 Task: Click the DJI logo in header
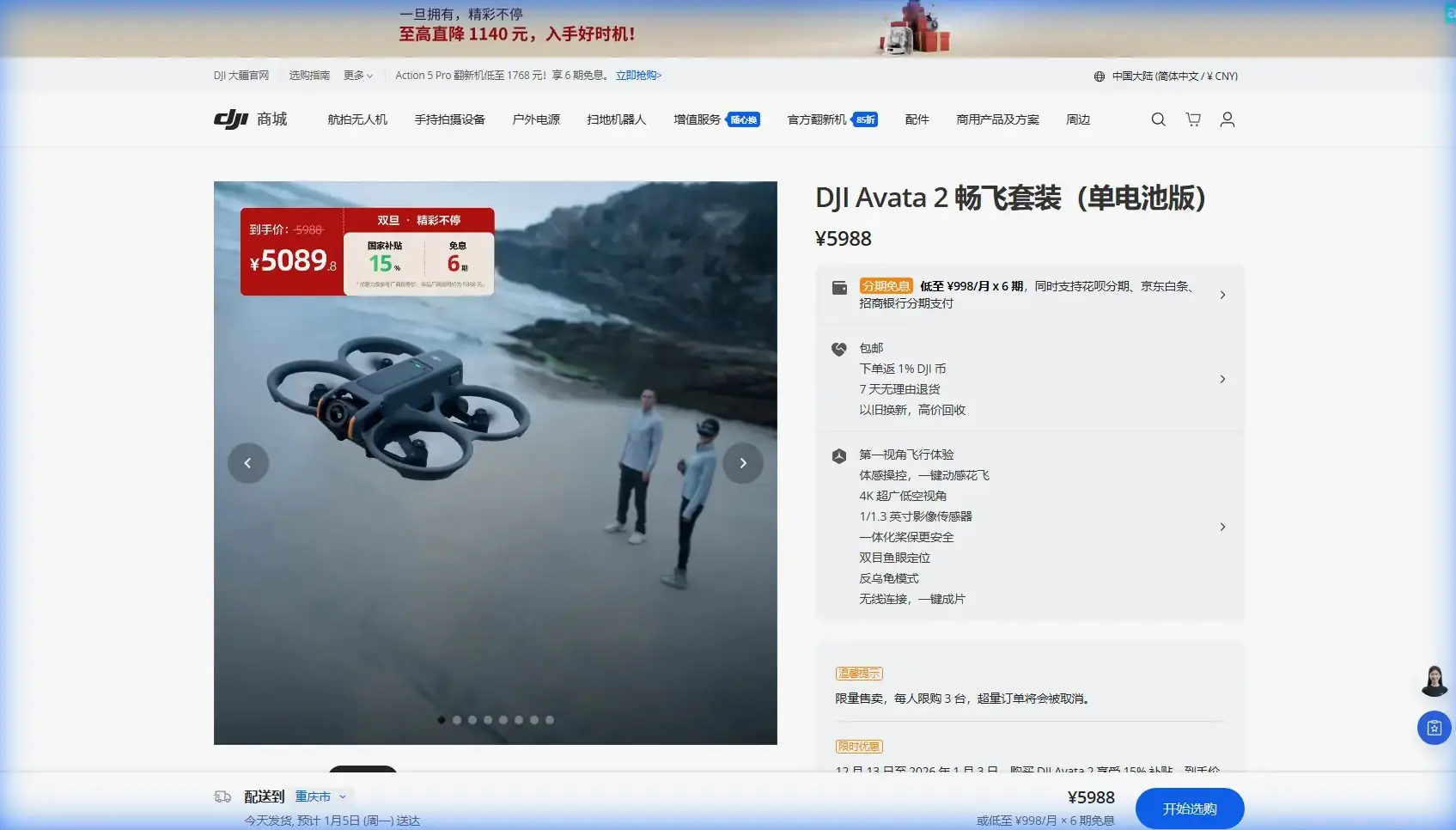(x=231, y=119)
